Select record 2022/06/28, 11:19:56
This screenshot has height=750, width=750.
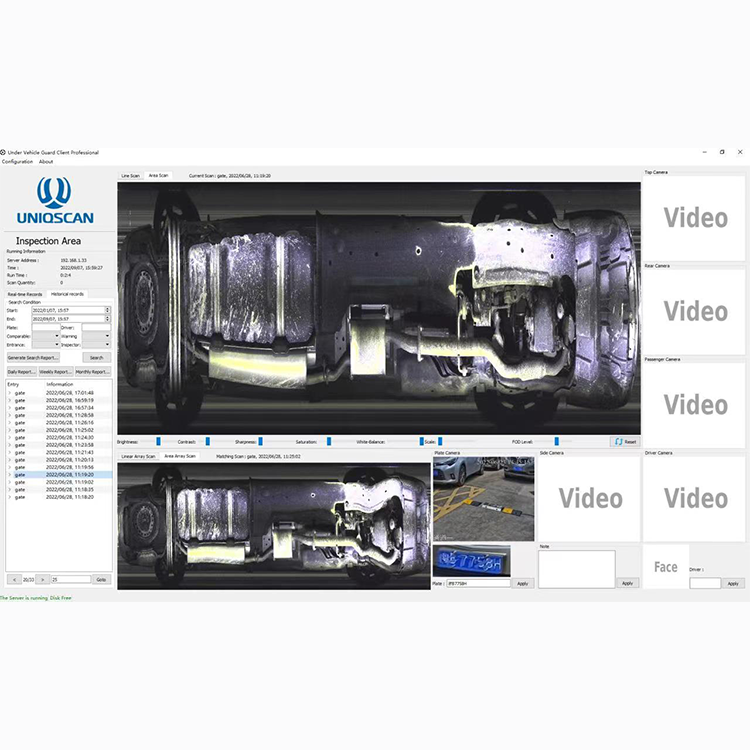pos(59,467)
